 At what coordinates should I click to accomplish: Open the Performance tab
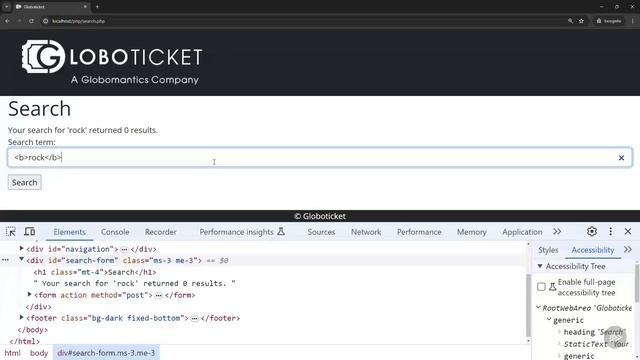419,232
